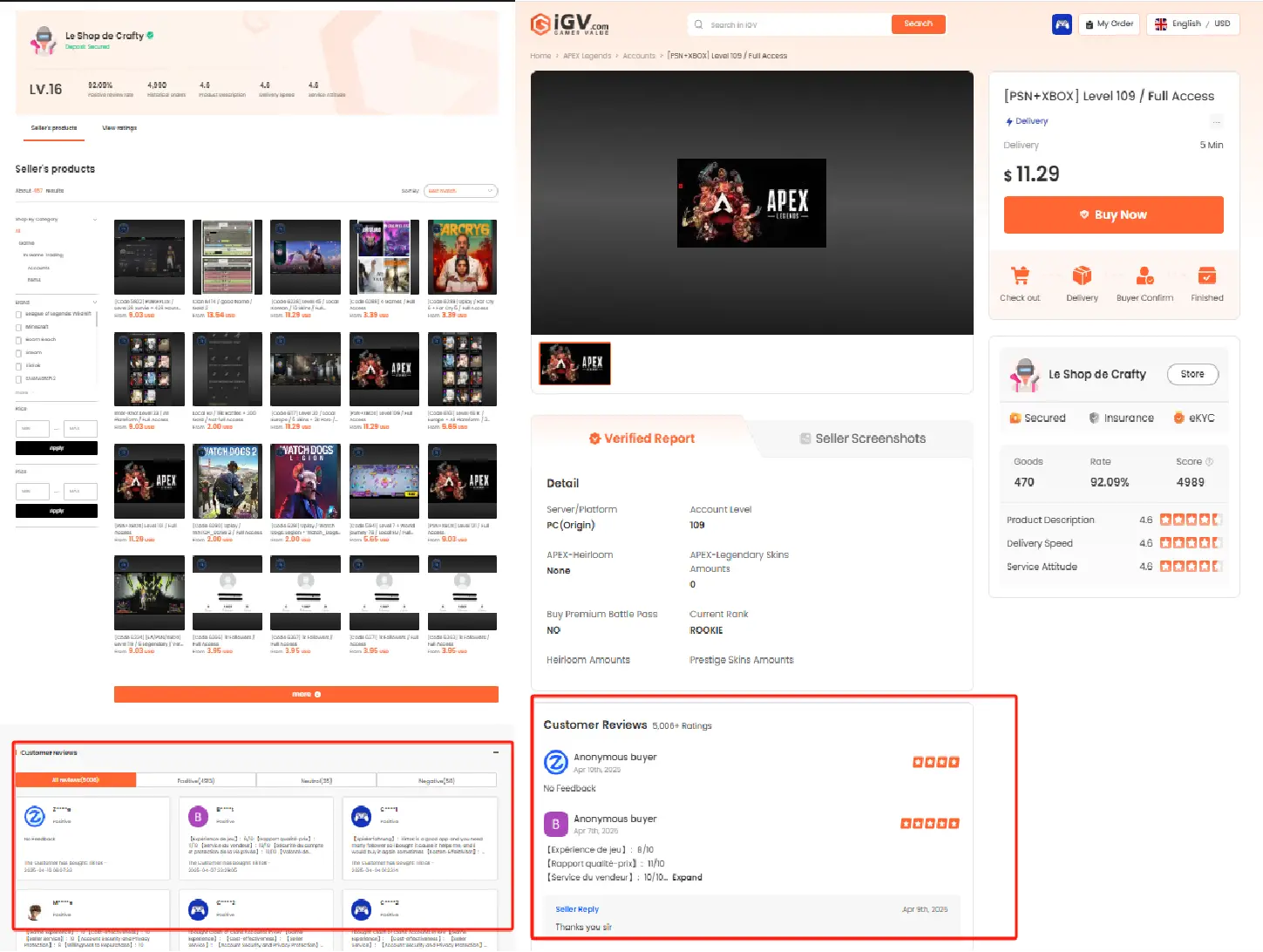Expand the truncated French review text
This screenshot has width=1263, height=952.
point(687,878)
